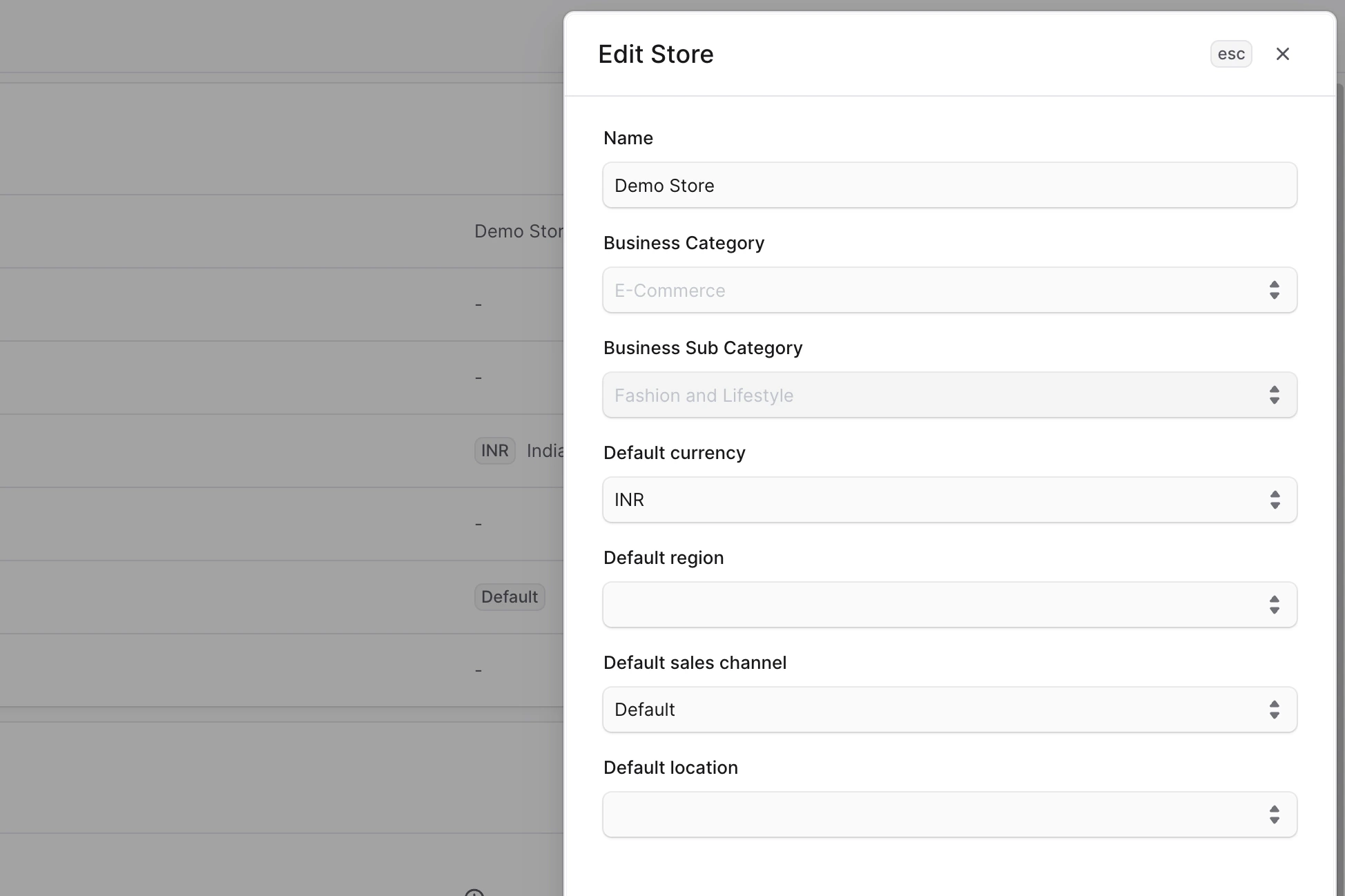Open the Default location dropdown
The height and width of the screenshot is (896, 1345).
tap(949, 815)
